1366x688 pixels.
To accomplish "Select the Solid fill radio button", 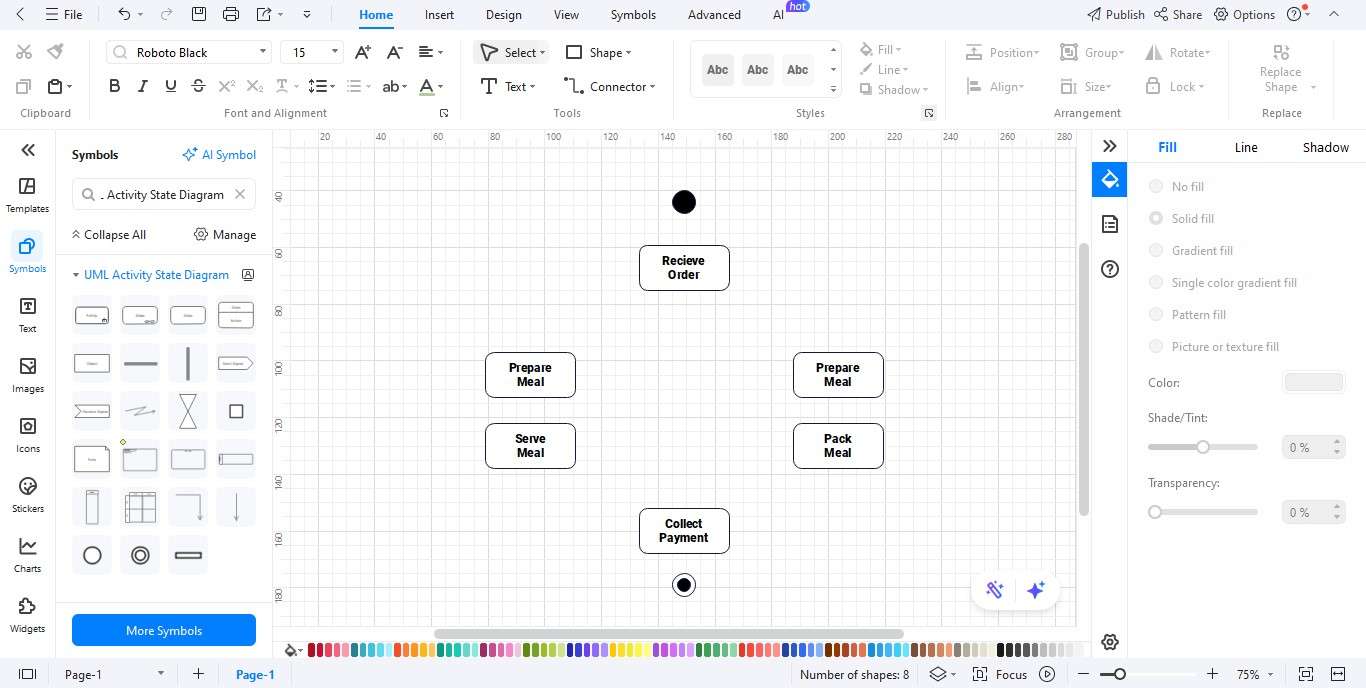I will (x=1156, y=218).
